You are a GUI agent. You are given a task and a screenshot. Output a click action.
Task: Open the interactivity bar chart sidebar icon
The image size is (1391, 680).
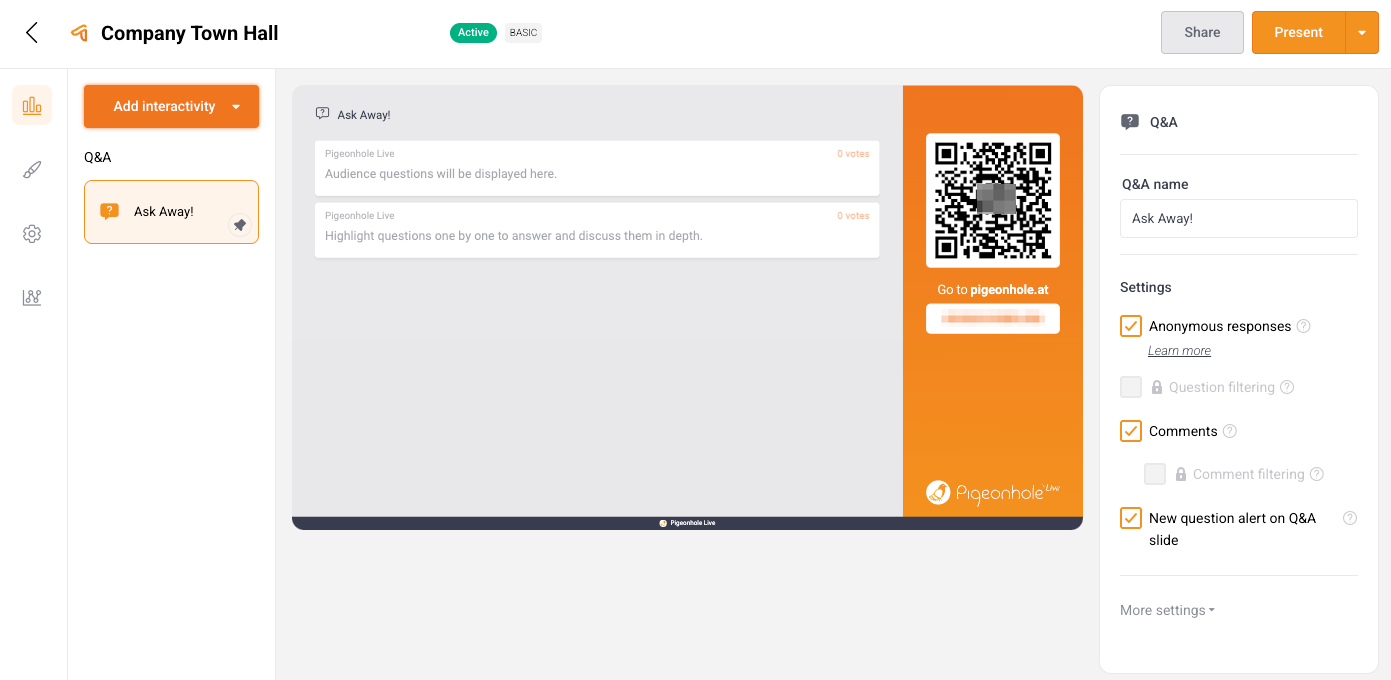(32, 105)
